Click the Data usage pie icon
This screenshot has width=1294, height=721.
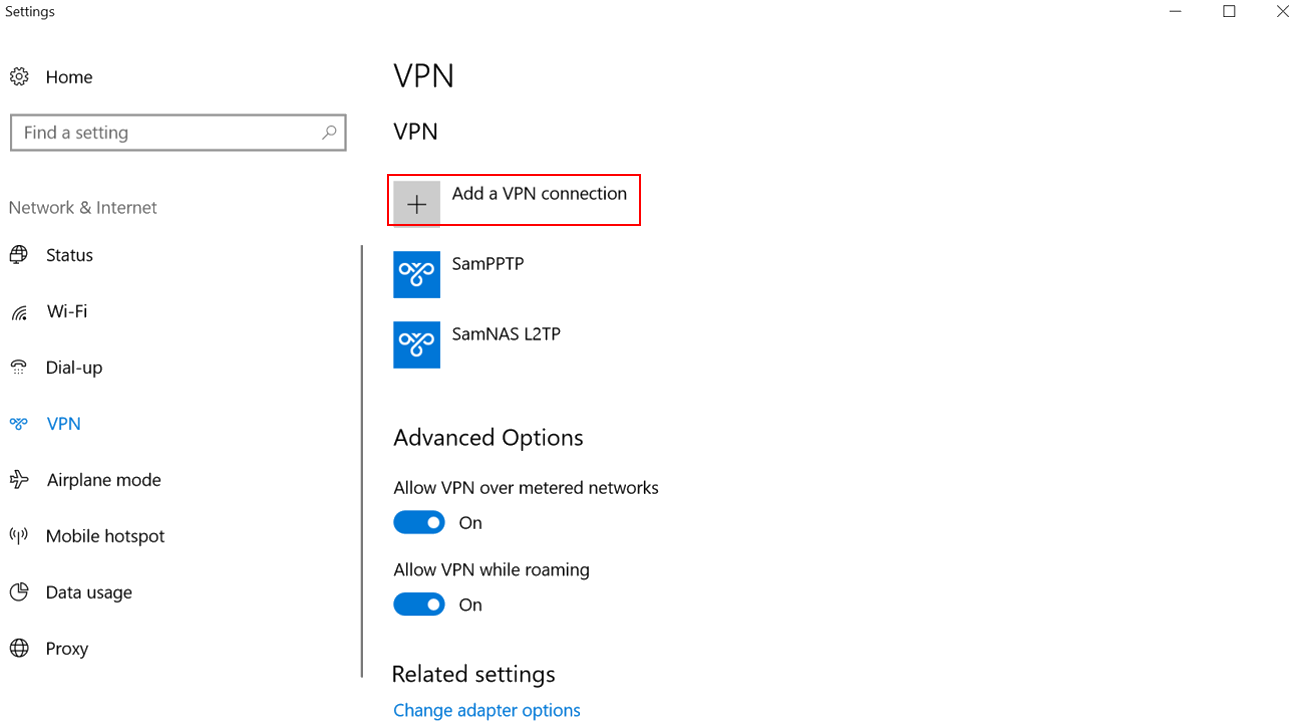pos(19,592)
